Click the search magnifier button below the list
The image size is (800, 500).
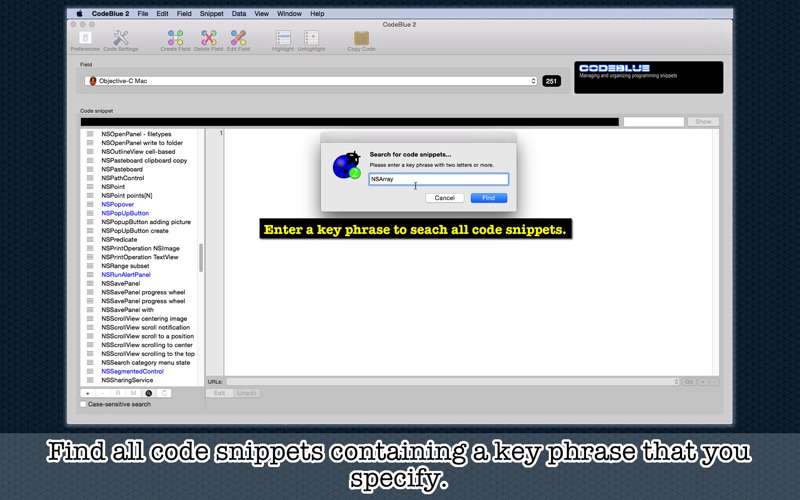149,393
